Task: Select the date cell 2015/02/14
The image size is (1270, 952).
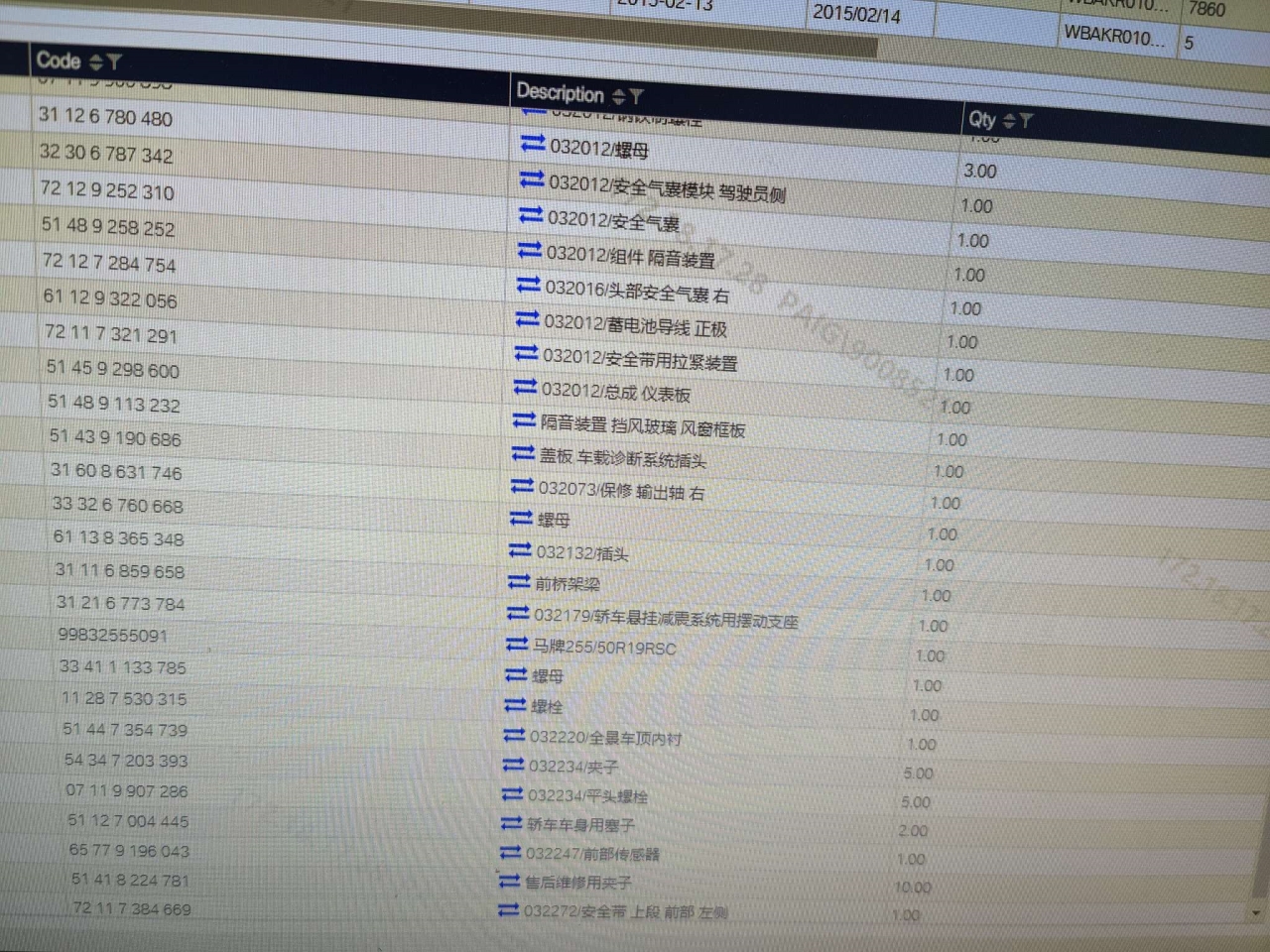Action: click(857, 14)
